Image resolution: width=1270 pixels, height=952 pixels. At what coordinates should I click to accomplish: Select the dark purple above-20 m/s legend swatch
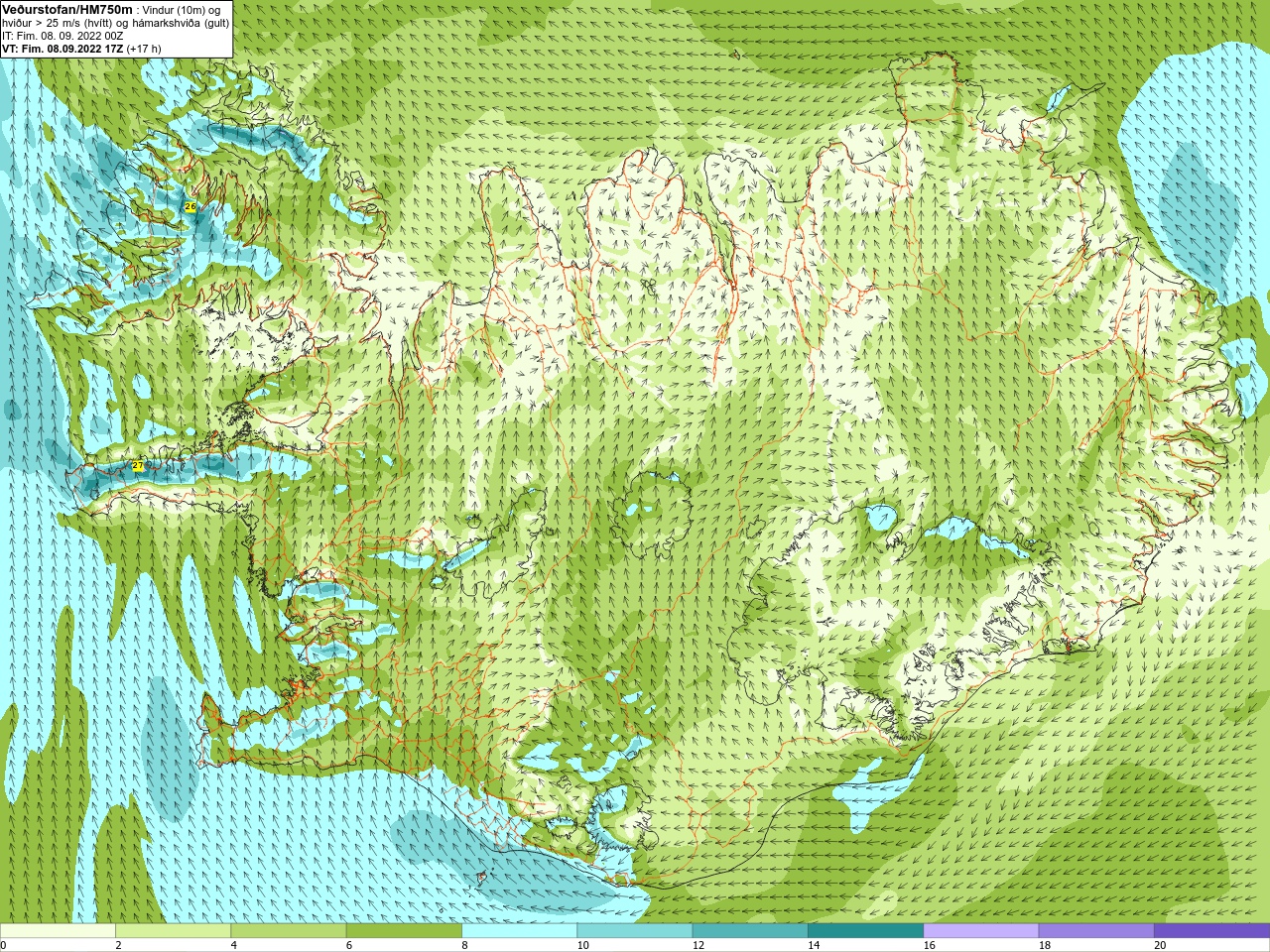coord(1211,930)
